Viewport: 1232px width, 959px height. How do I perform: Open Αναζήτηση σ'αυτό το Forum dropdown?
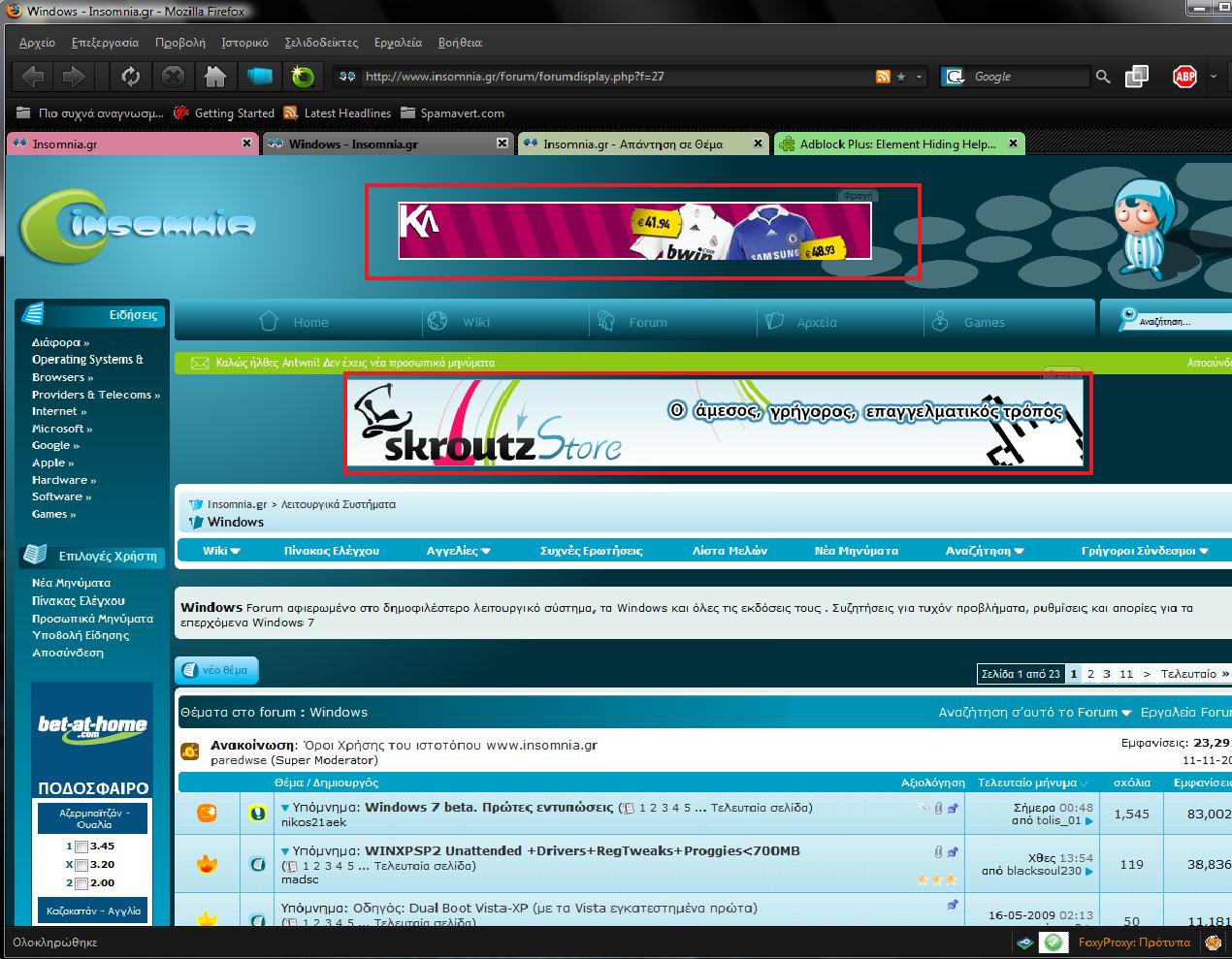point(1035,712)
